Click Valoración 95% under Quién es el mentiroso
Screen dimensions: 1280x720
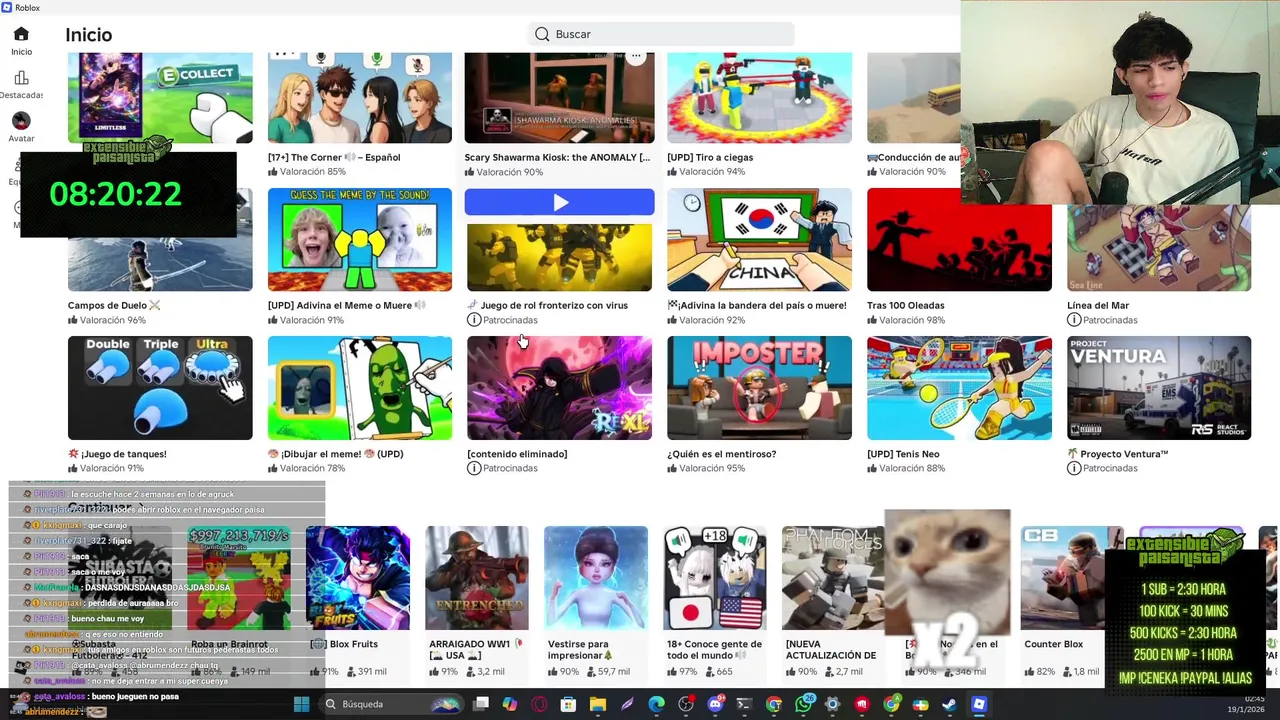tap(706, 468)
